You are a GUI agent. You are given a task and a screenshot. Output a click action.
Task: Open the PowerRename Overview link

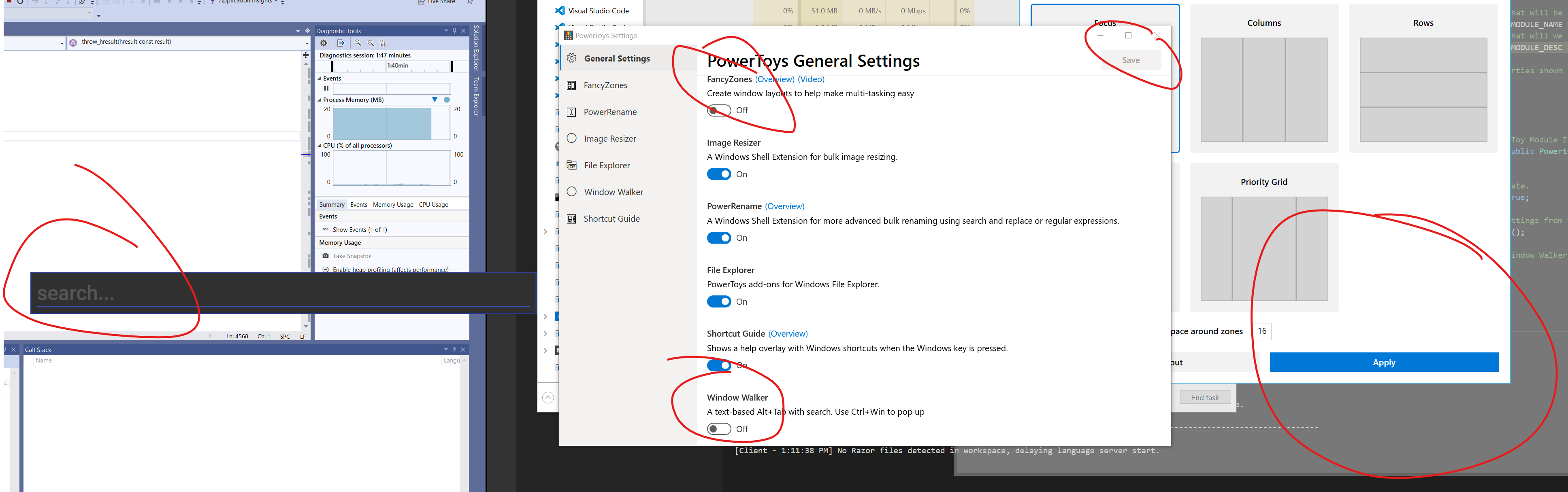[785, 206]
